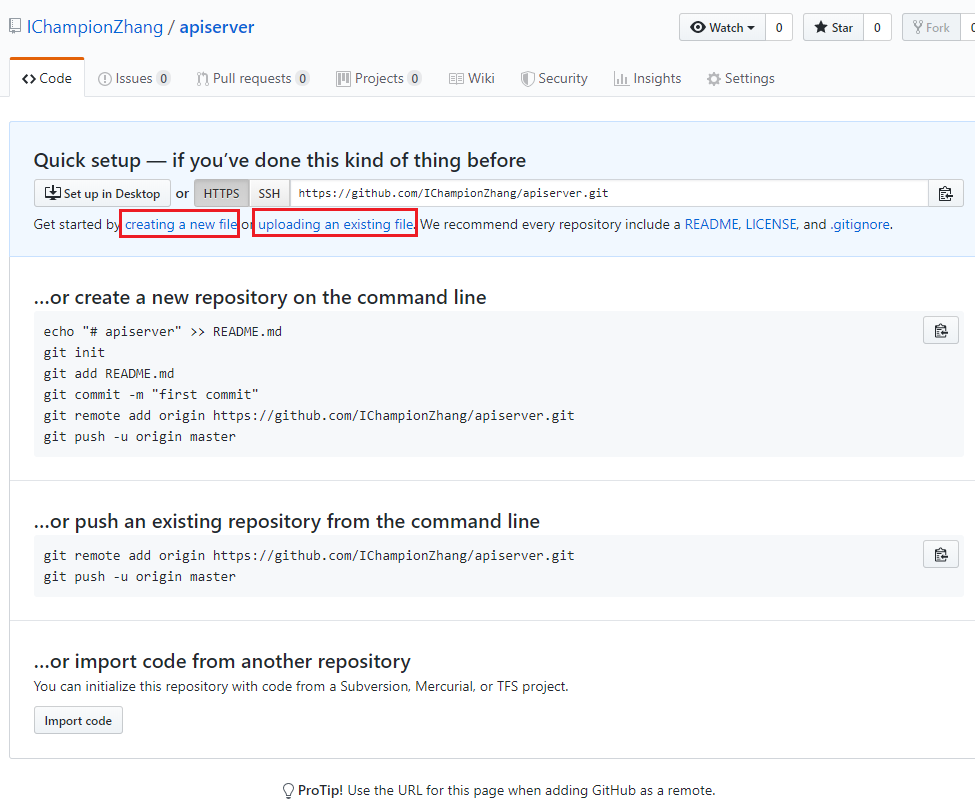Open the README recommendation link
Viewport: 975px width, 804px height.
[x=712, y=224]
